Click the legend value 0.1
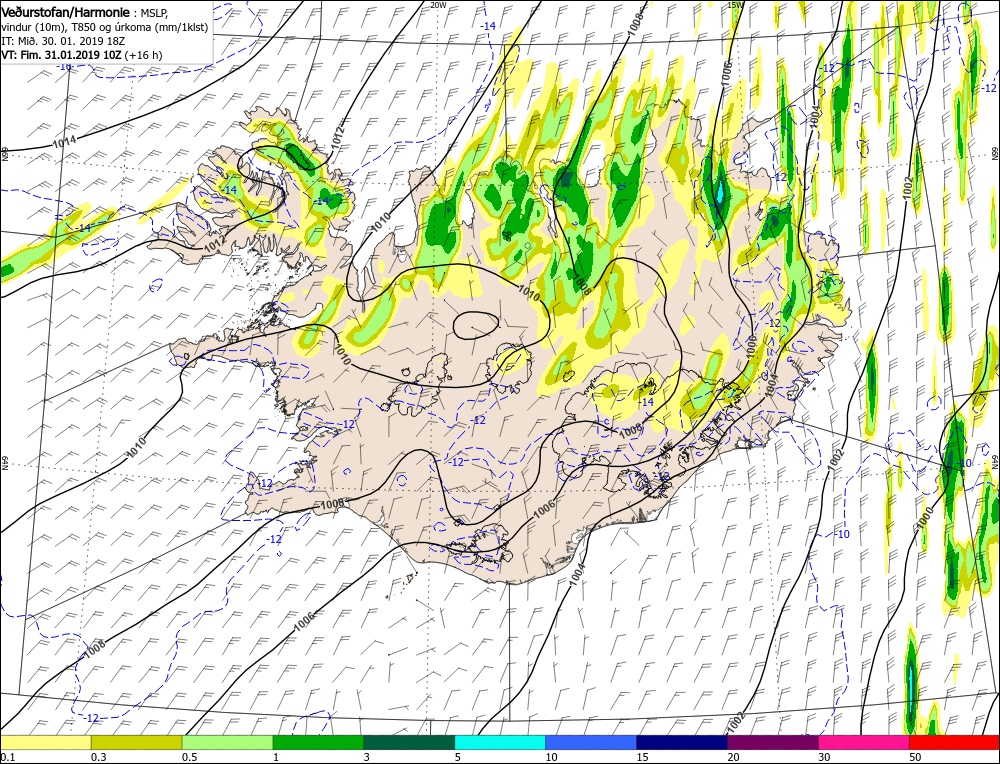Viewport: 1000px width, 764px height. tap(6, 756)
